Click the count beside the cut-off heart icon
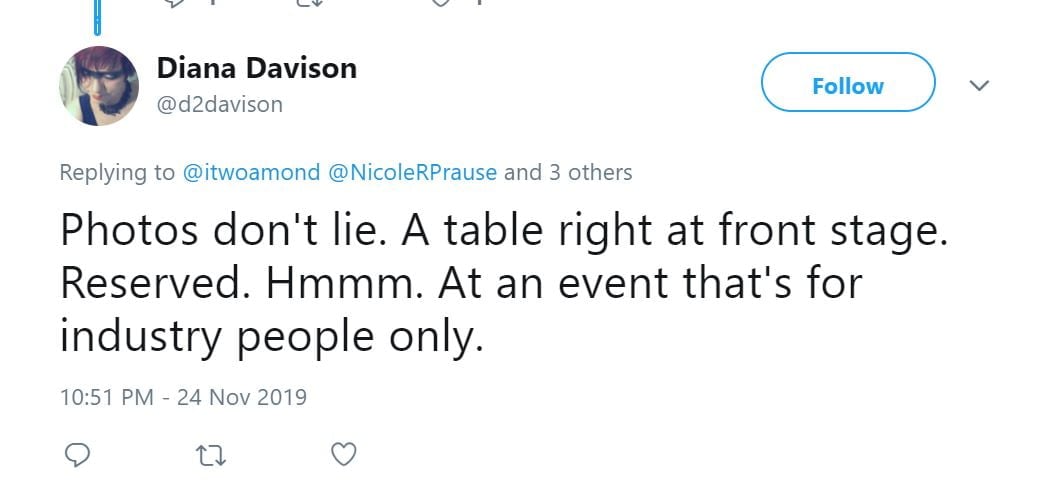This screenshot has height=483, width=1042. (x=478, y=2)
